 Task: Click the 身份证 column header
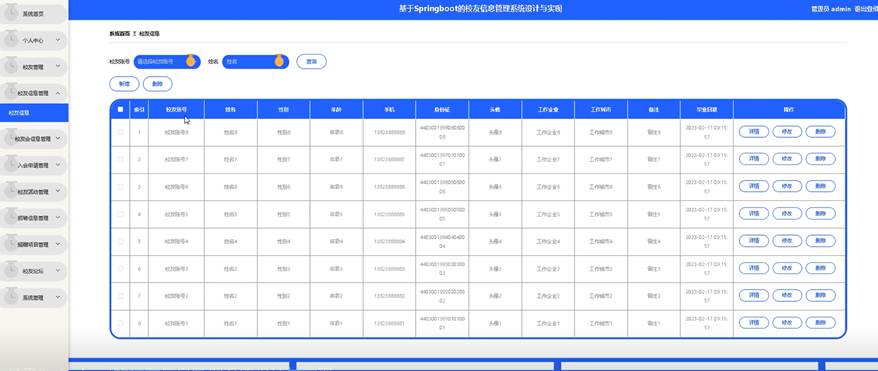pyautogui.click(x=442, y=110)
